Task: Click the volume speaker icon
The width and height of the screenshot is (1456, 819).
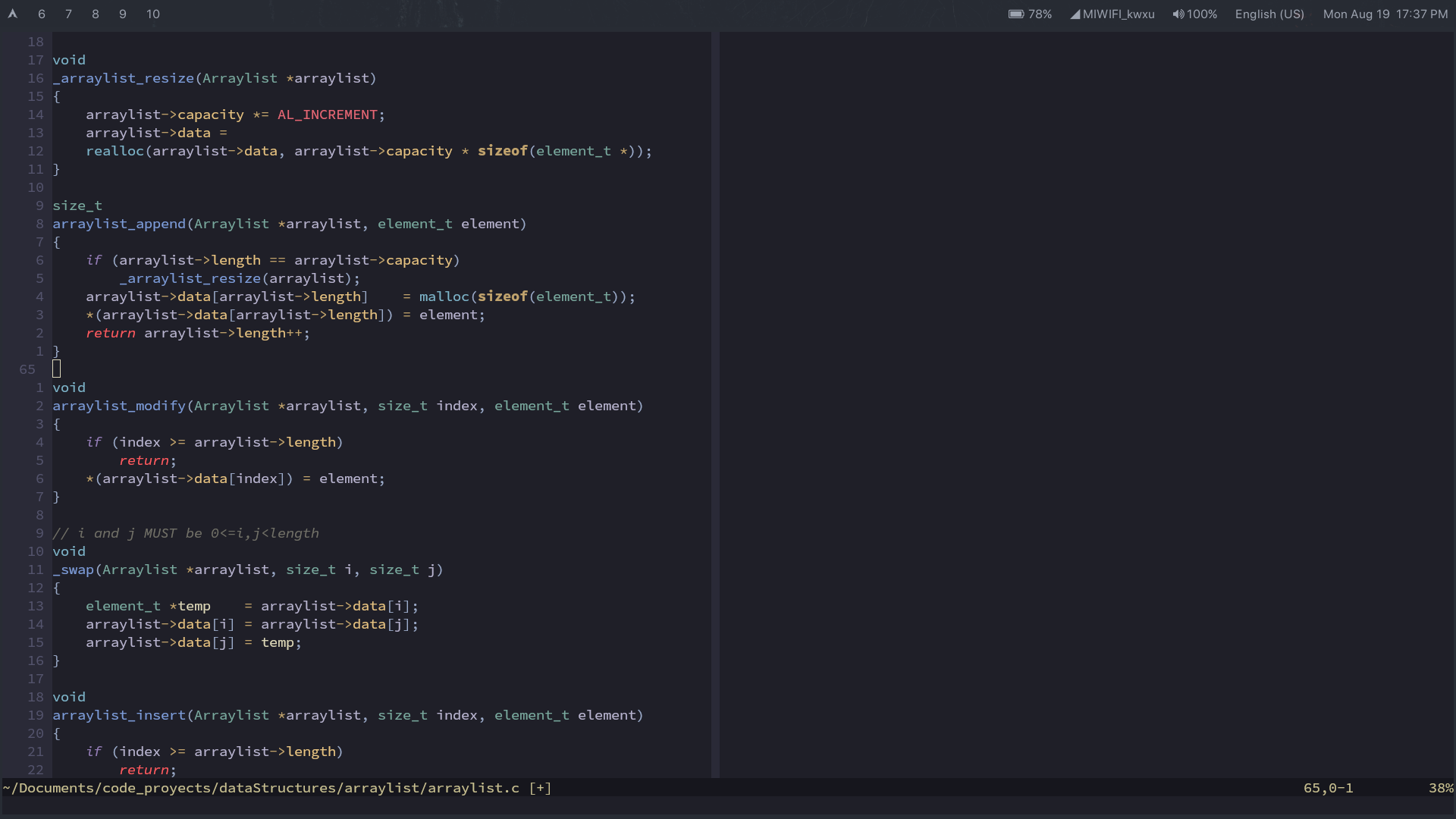Action: pos(1178,14)
